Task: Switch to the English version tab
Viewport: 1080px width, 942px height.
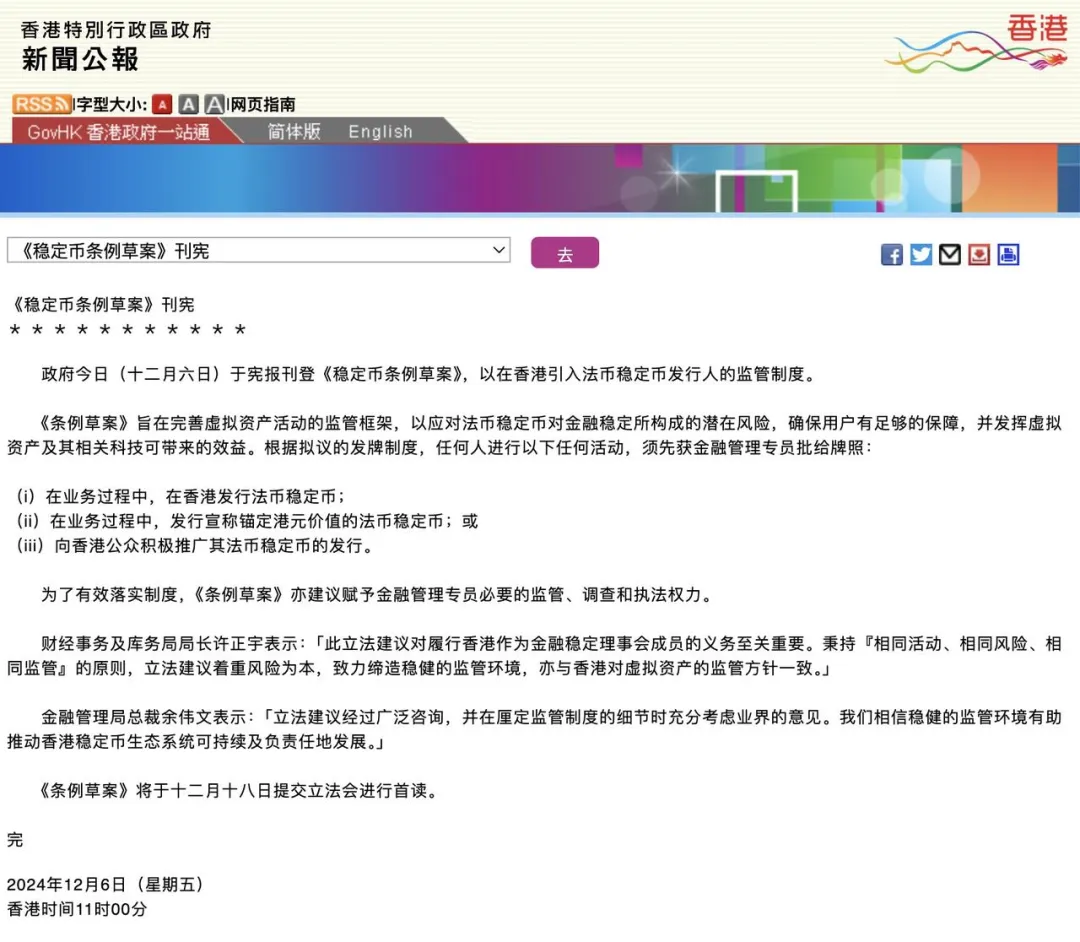Action: coord(380,131)
